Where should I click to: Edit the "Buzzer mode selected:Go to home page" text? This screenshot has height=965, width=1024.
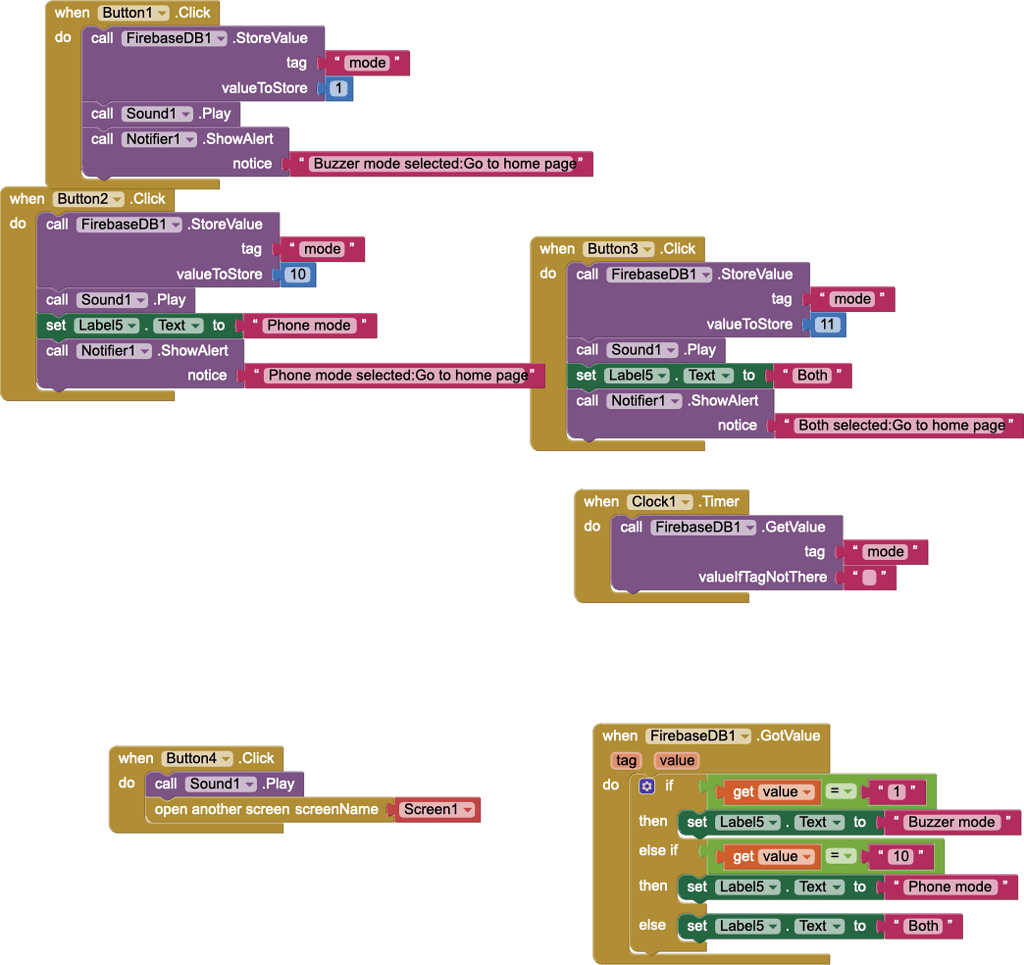pos(443,164)
